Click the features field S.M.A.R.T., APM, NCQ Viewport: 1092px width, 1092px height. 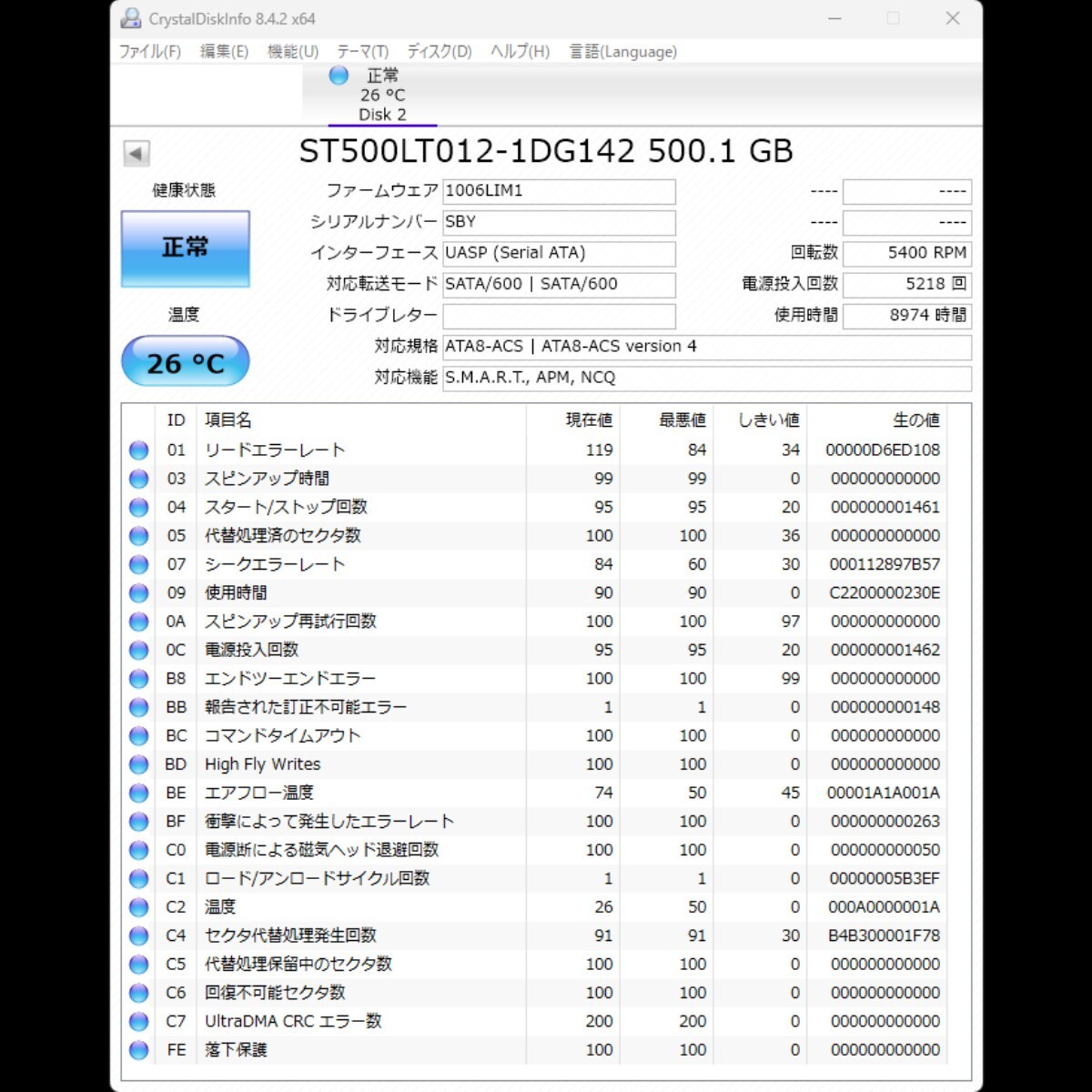click(707, 378)
